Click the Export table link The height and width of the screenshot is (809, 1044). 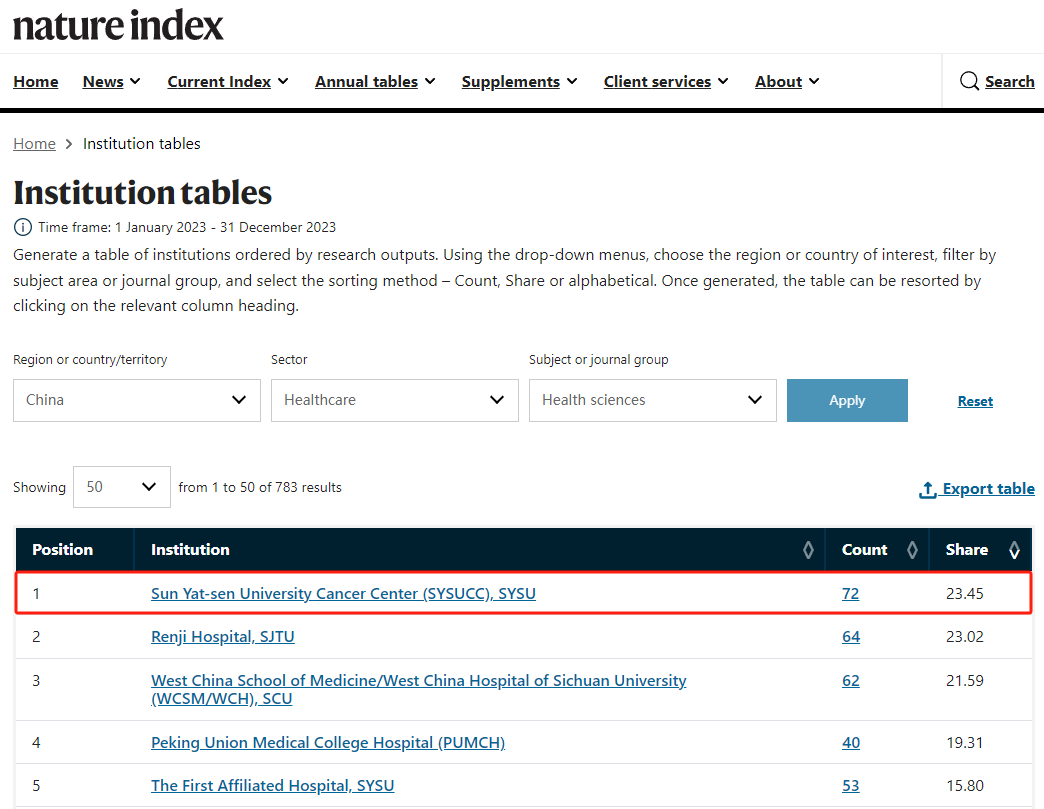976,488
